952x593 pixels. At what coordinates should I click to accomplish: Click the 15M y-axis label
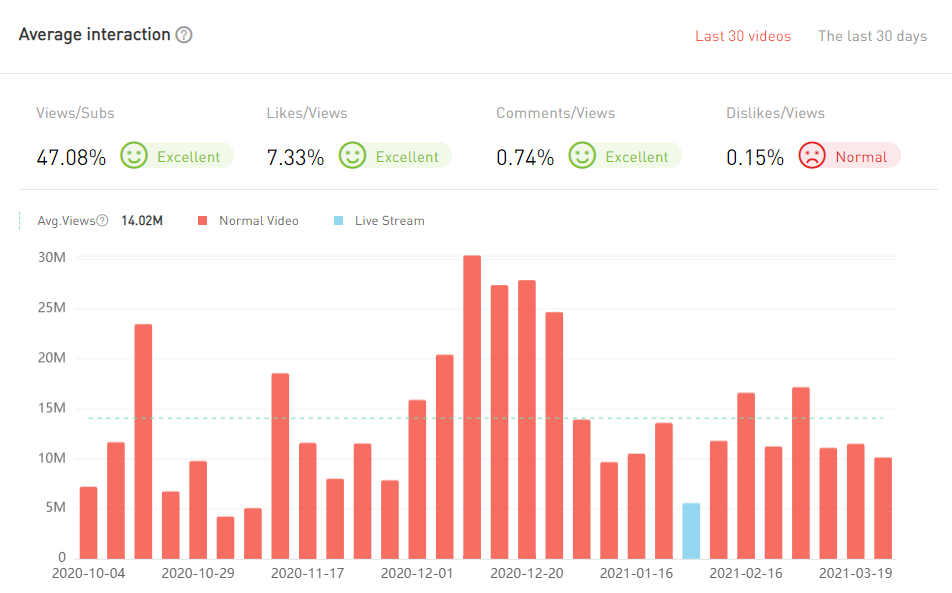pos(52,408)
